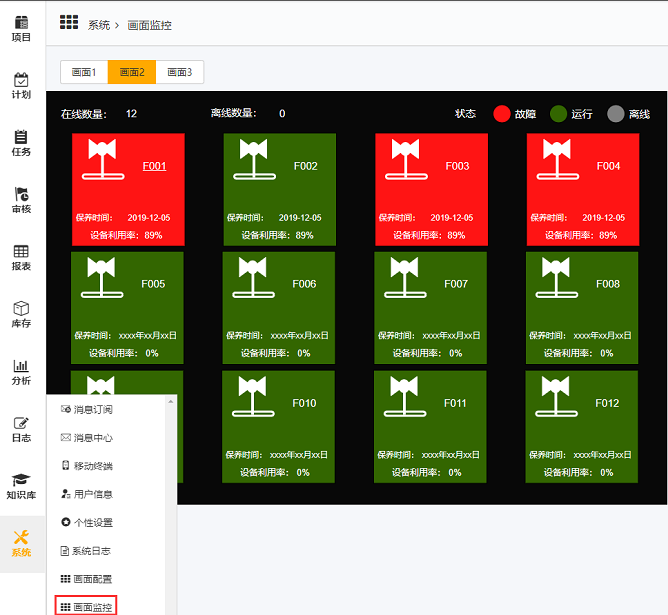
Task: Click the green 运行 status circle
Action: pyautogui.click(x=559, y=114)
